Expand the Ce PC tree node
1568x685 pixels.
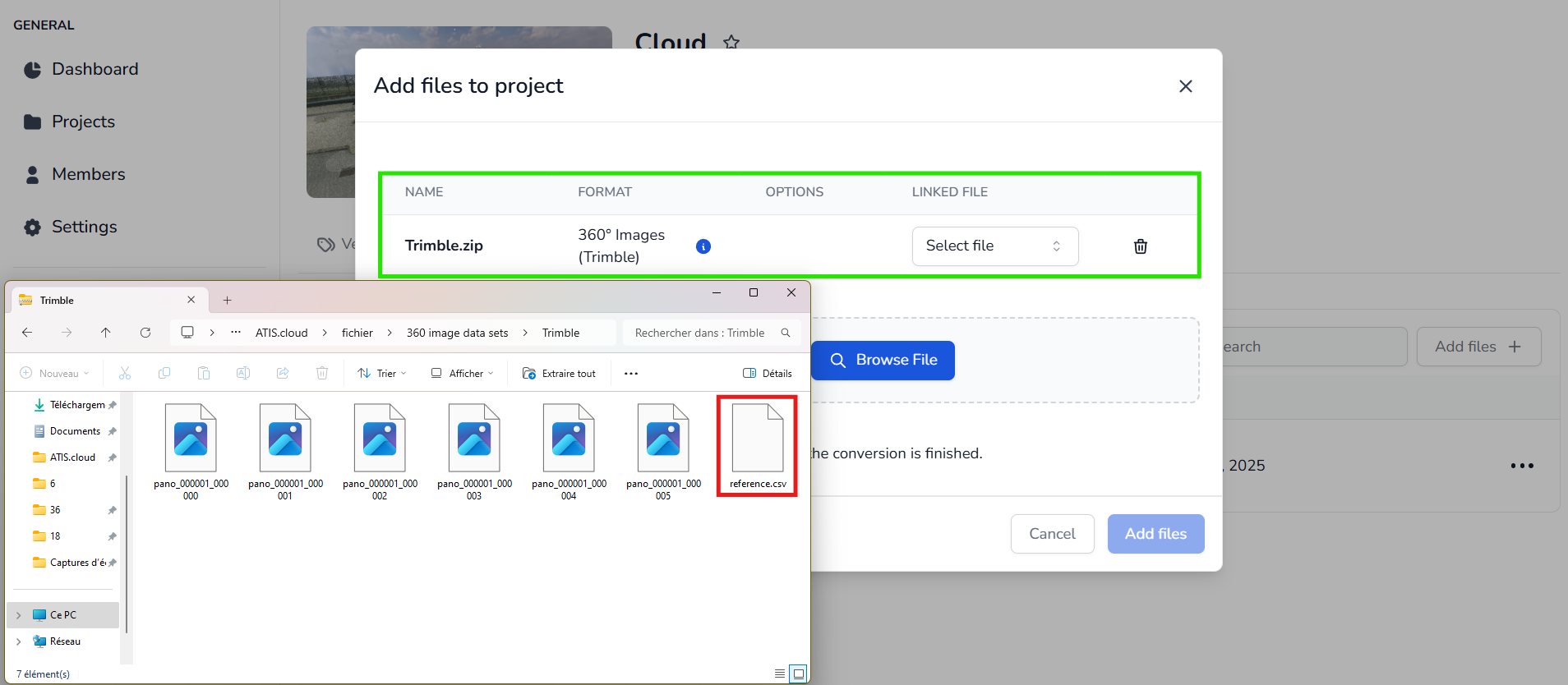tap(19, 615)
